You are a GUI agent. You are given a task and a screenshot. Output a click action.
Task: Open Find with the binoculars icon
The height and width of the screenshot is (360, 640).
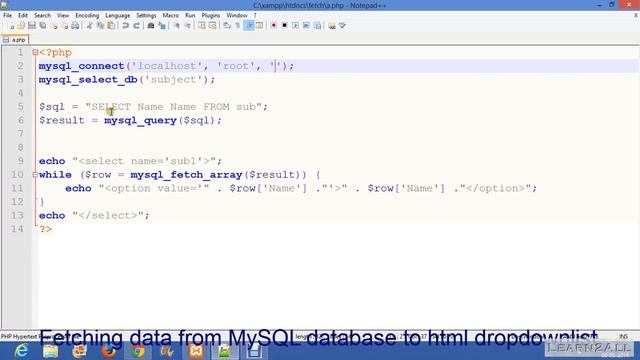151,26
